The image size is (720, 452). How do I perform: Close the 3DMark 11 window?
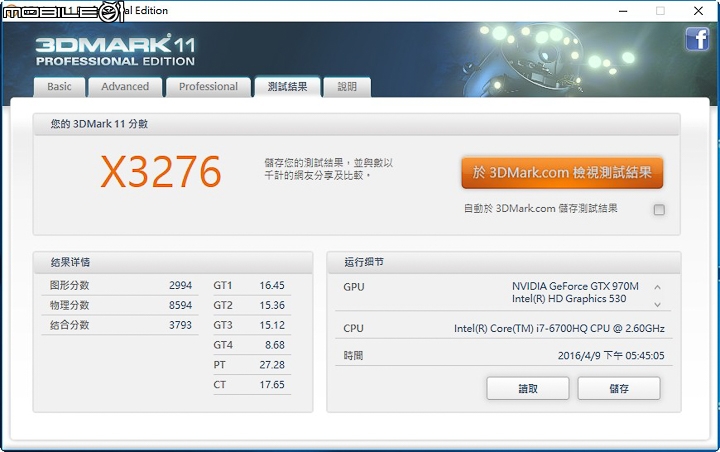click(698, 11)
